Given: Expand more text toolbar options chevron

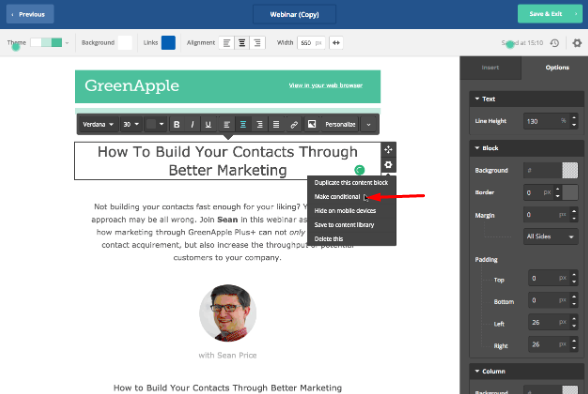Looking at the screenshot, I should 369,124.
